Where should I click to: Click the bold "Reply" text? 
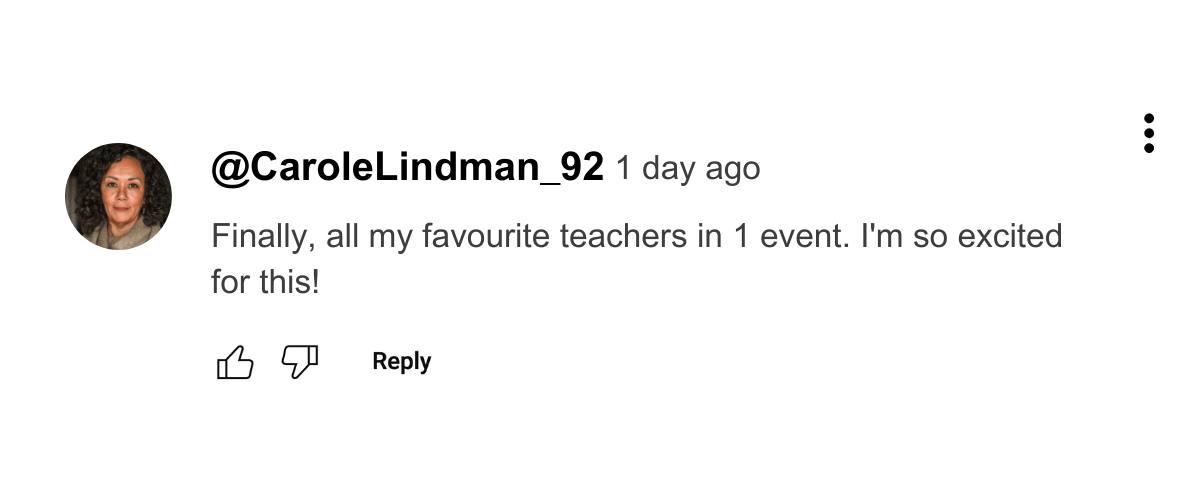click(402, 362)
